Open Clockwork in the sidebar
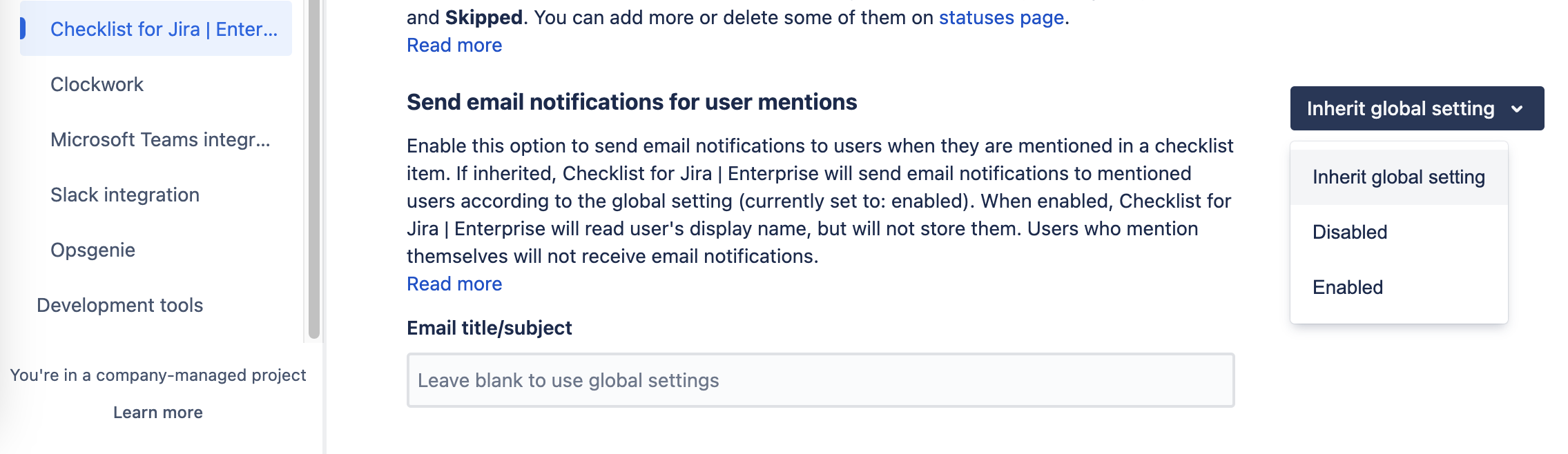This screenshot has height=454, width=1568. 97,84
